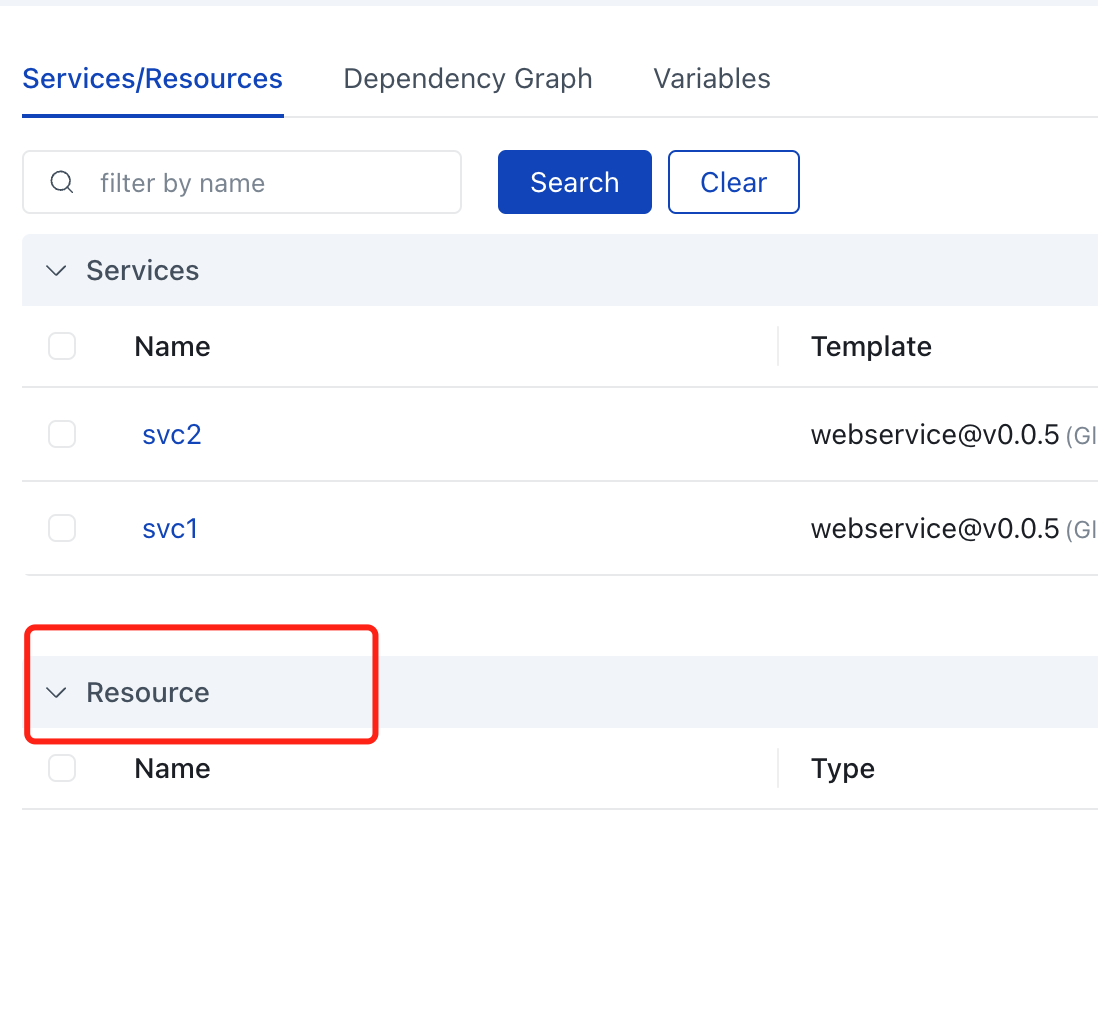The height and width of the screenshot is (1014, 1098).
Task: Click the webservice@v0.0.5 template for svc2
Action: point(936,434)
